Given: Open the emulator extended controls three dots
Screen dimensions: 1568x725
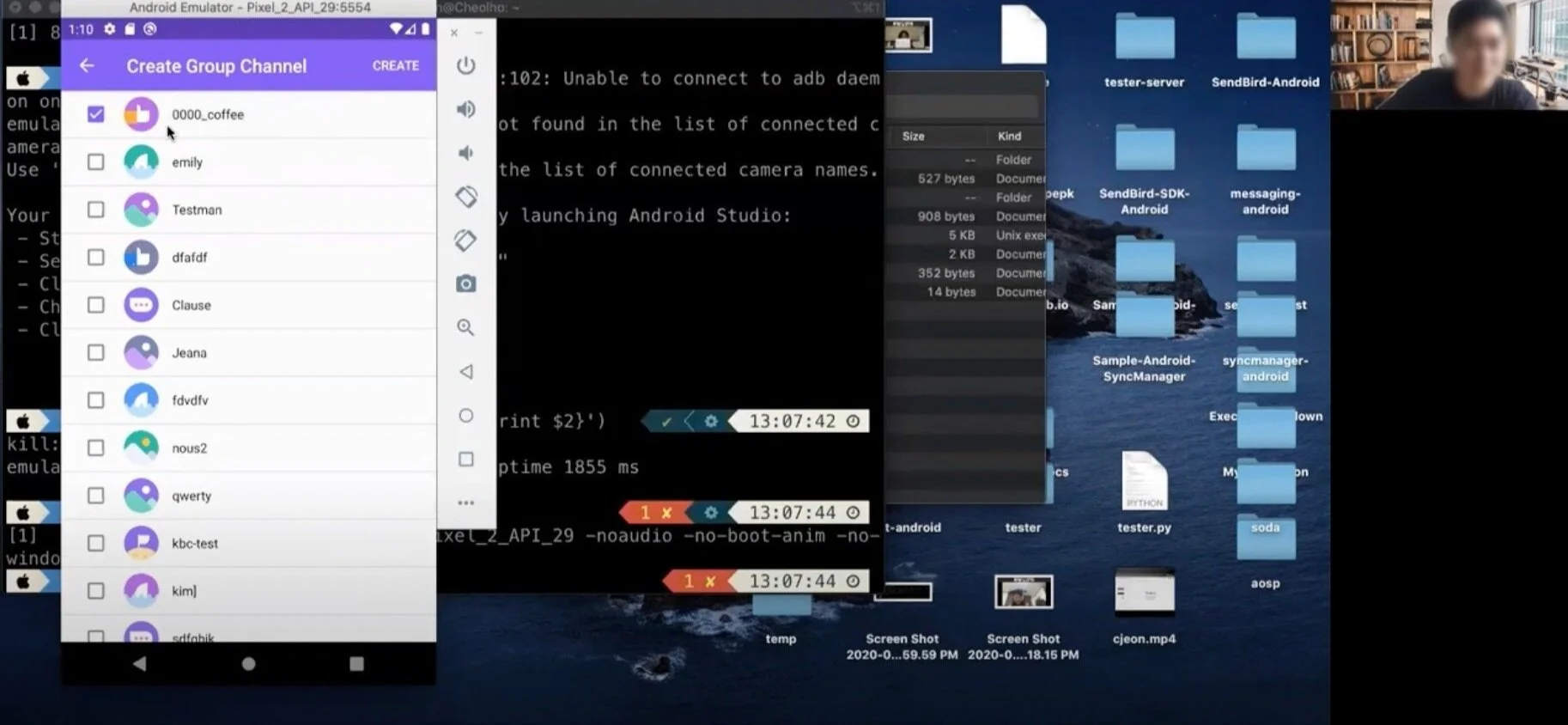Looking at the screenshot, I should tap(465, 503).
